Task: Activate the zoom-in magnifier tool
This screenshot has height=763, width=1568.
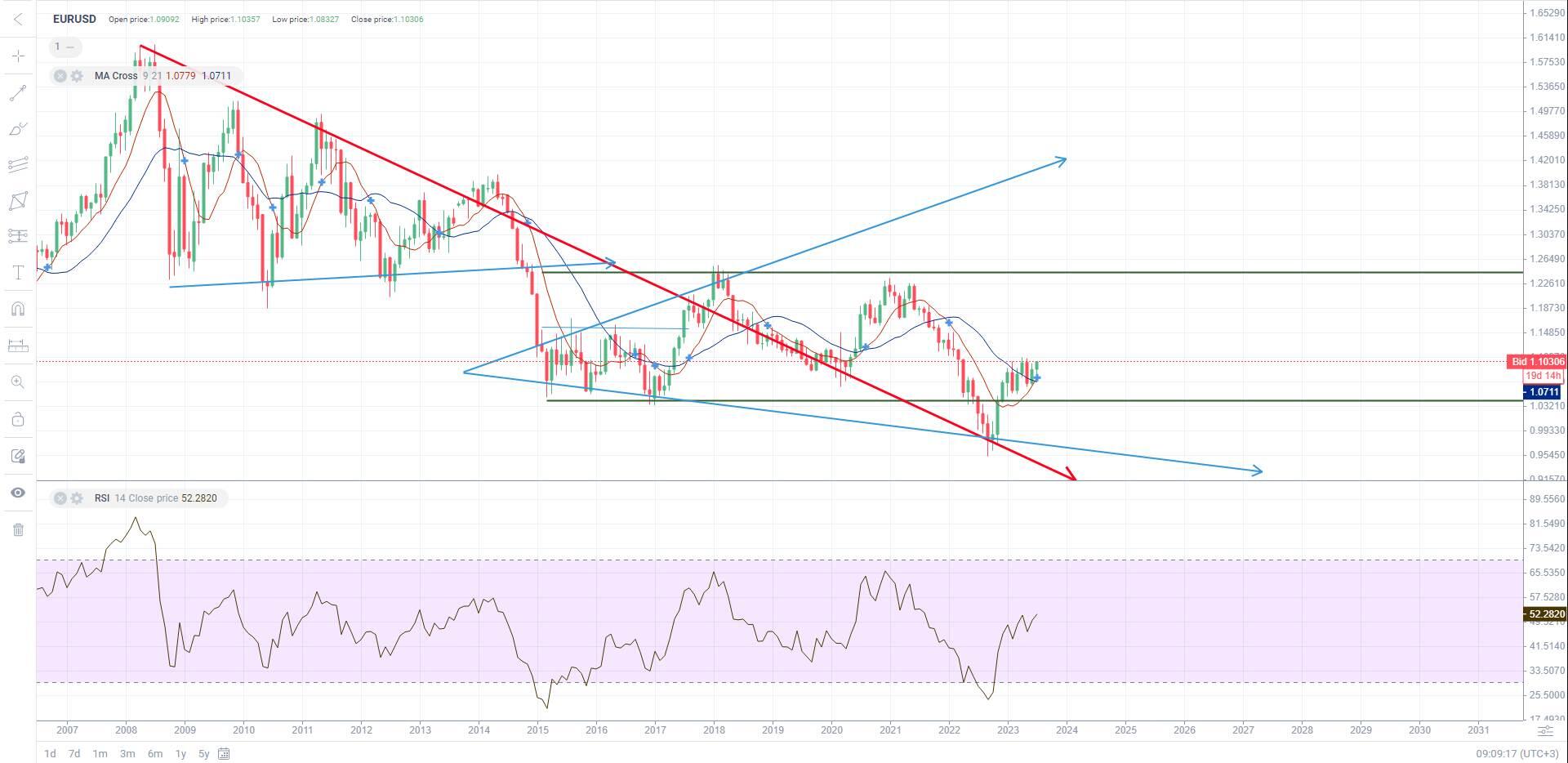Action: pos(18,381)
